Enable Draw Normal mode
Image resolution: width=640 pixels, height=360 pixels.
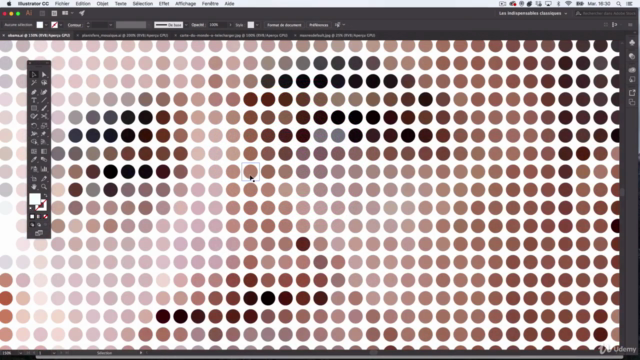coord(32,224)
